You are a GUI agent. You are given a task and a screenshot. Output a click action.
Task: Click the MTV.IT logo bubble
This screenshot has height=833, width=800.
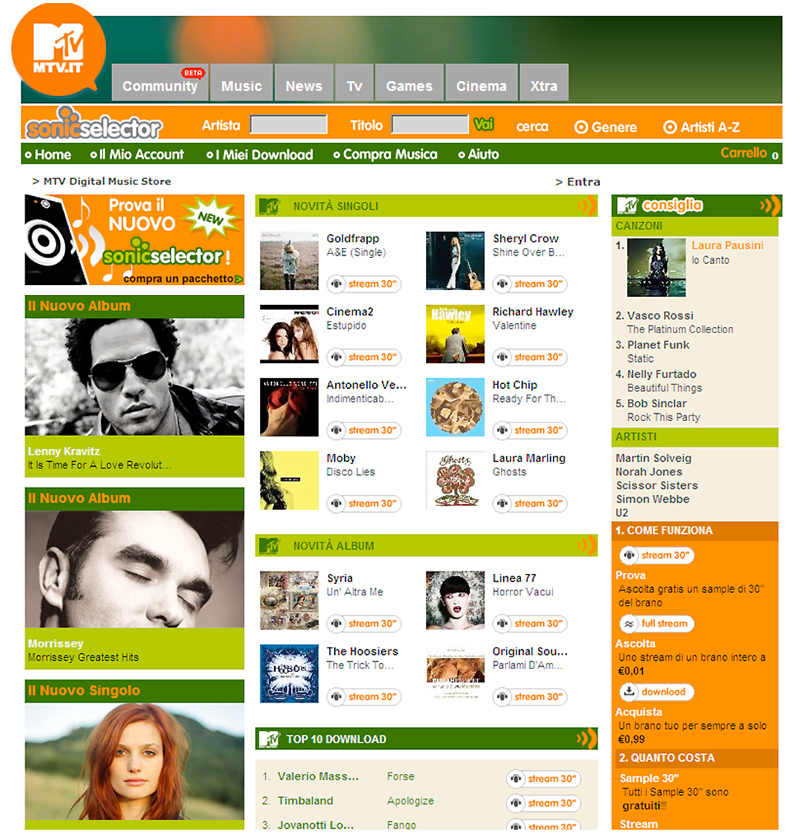click(58, 49)
